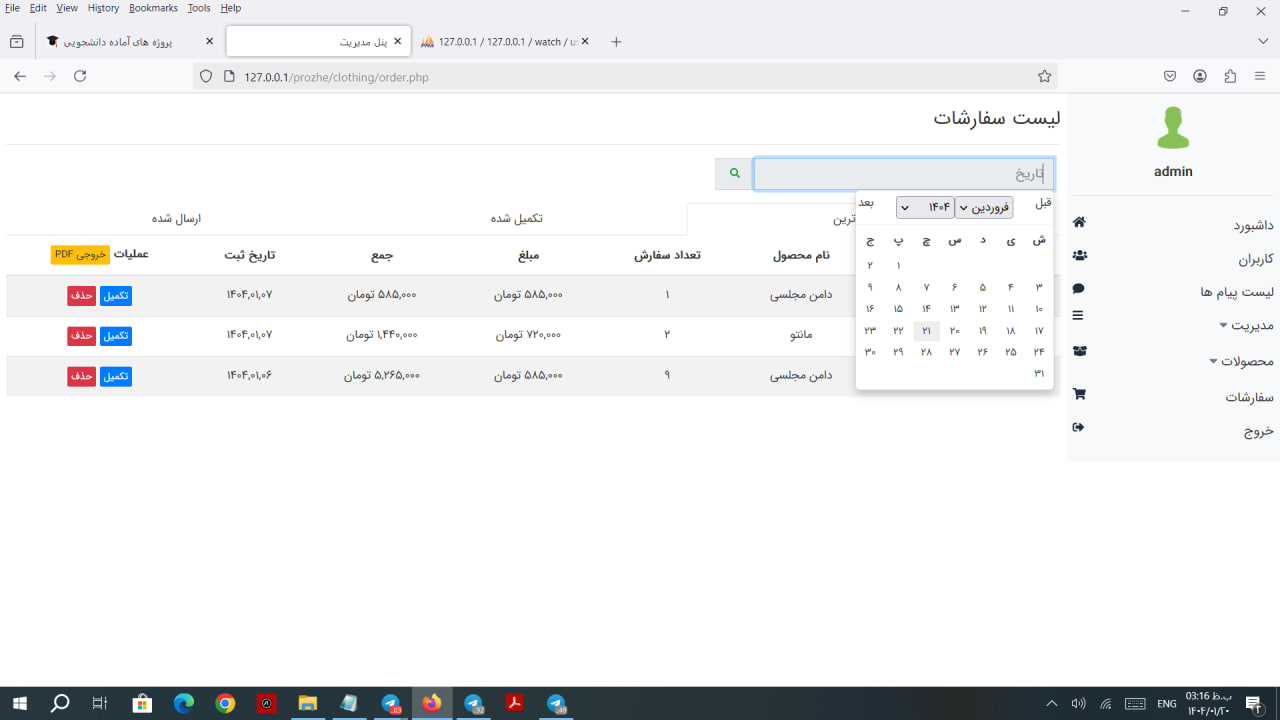Bookmark this page with the star icon

point(1044,76)
